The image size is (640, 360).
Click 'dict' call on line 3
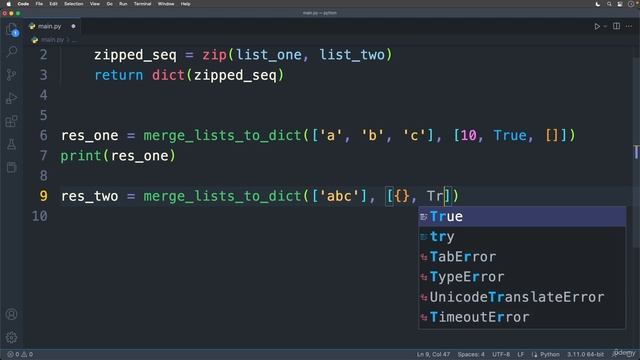pyautogui.click(x=168, y=75)
